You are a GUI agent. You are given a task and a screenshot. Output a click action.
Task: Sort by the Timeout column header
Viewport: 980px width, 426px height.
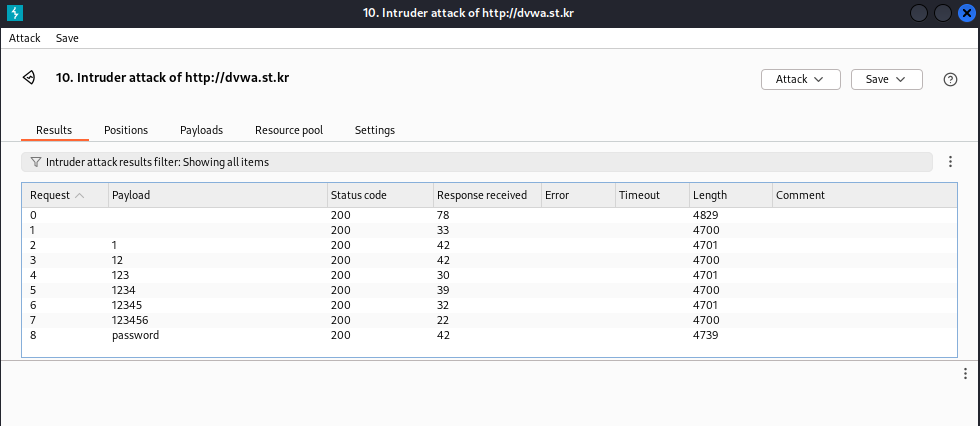coord(652,196)
